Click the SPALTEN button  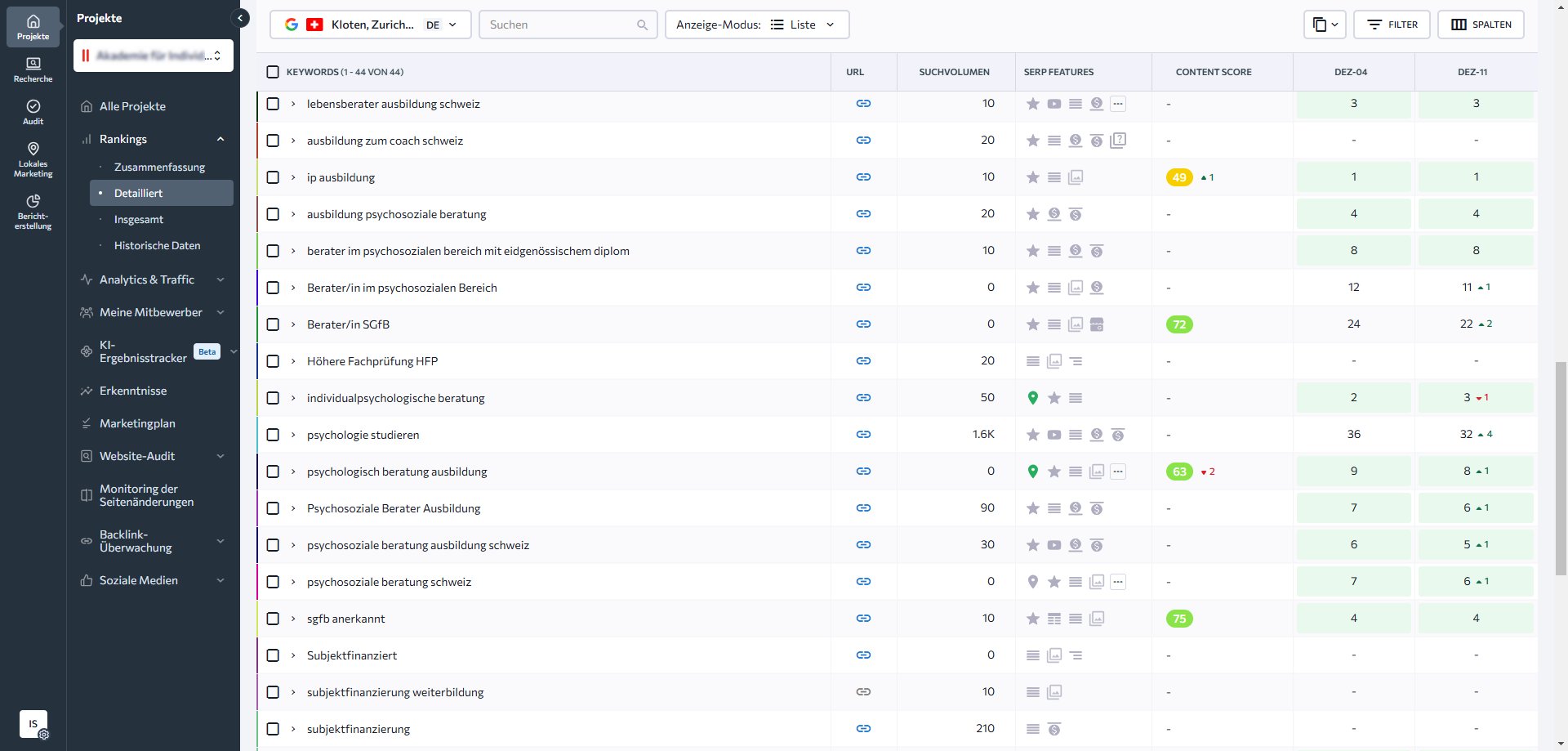[x=1481, y=25]
